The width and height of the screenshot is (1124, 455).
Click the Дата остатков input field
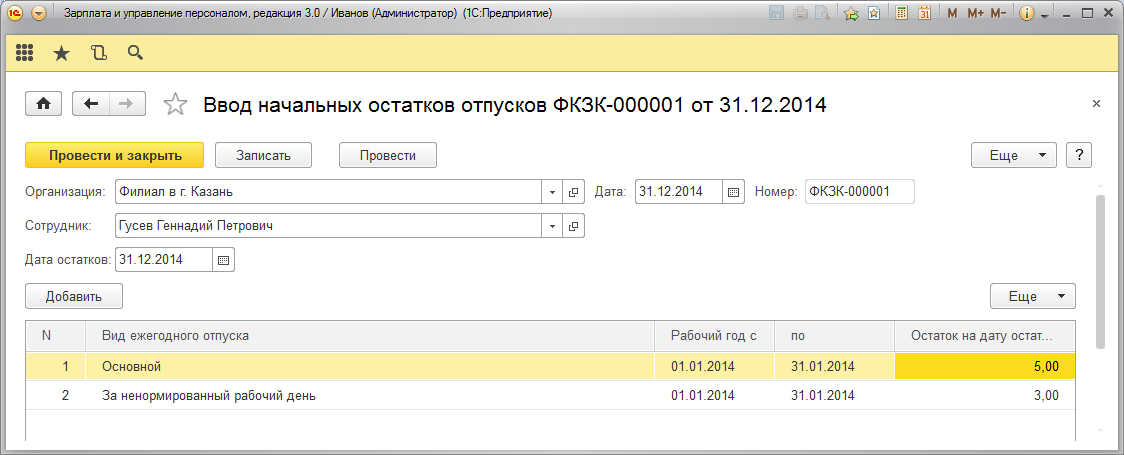click(163, 260)
